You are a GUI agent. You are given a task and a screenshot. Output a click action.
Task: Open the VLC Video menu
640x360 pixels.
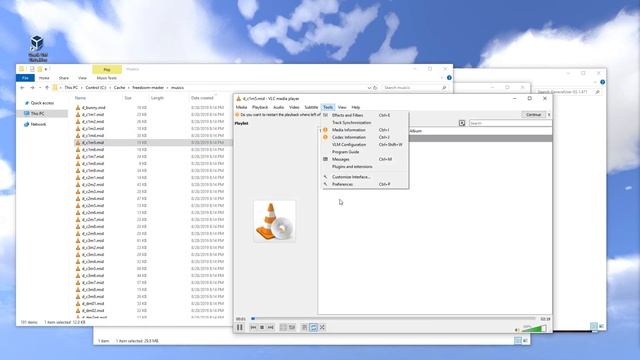coord(294,107)
